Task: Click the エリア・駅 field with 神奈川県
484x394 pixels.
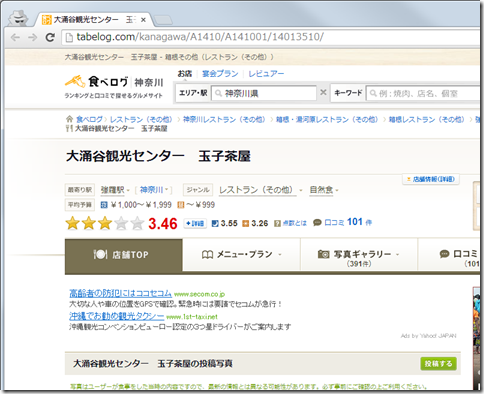Action: pos(264,93)
